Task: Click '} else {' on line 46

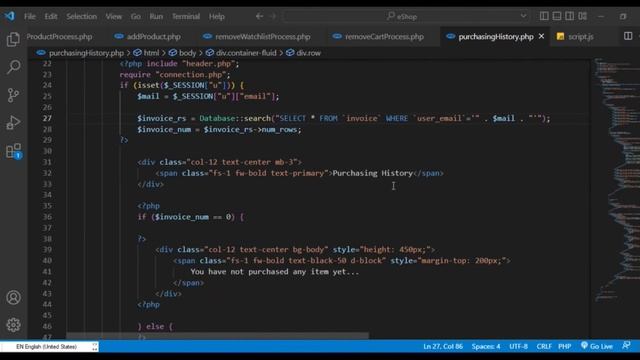Action: point(155,326)
